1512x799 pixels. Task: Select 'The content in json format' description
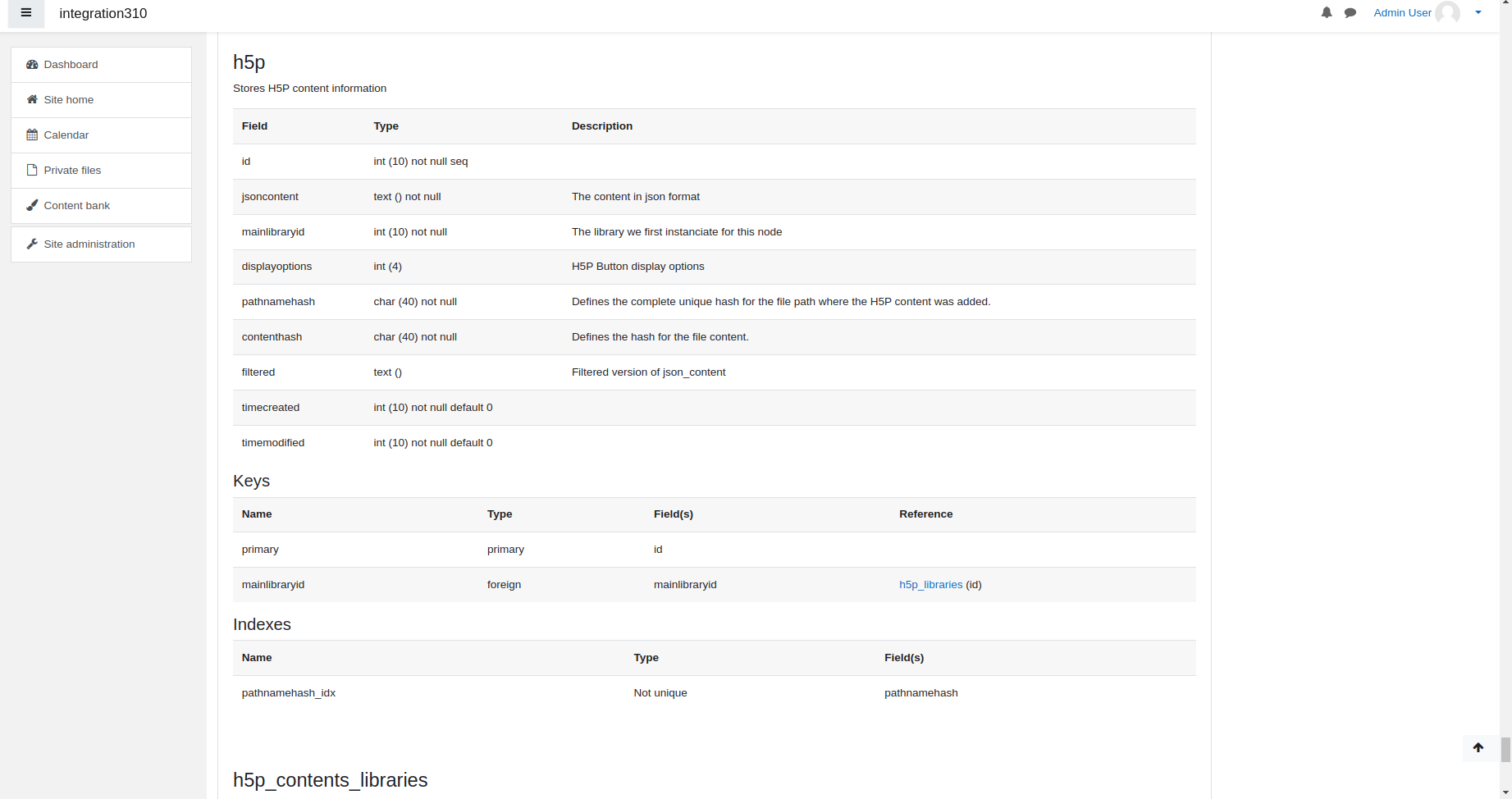coord(636,197)
